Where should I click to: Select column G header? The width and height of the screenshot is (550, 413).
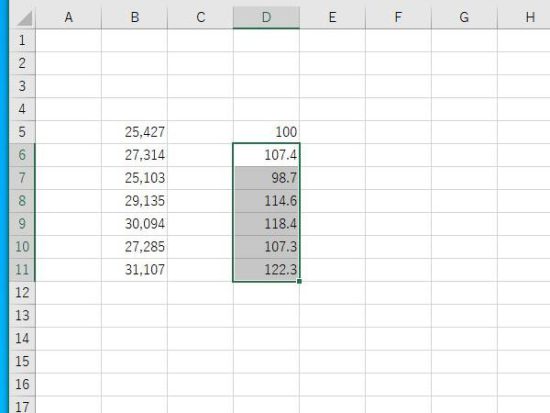tap(464, 17)
